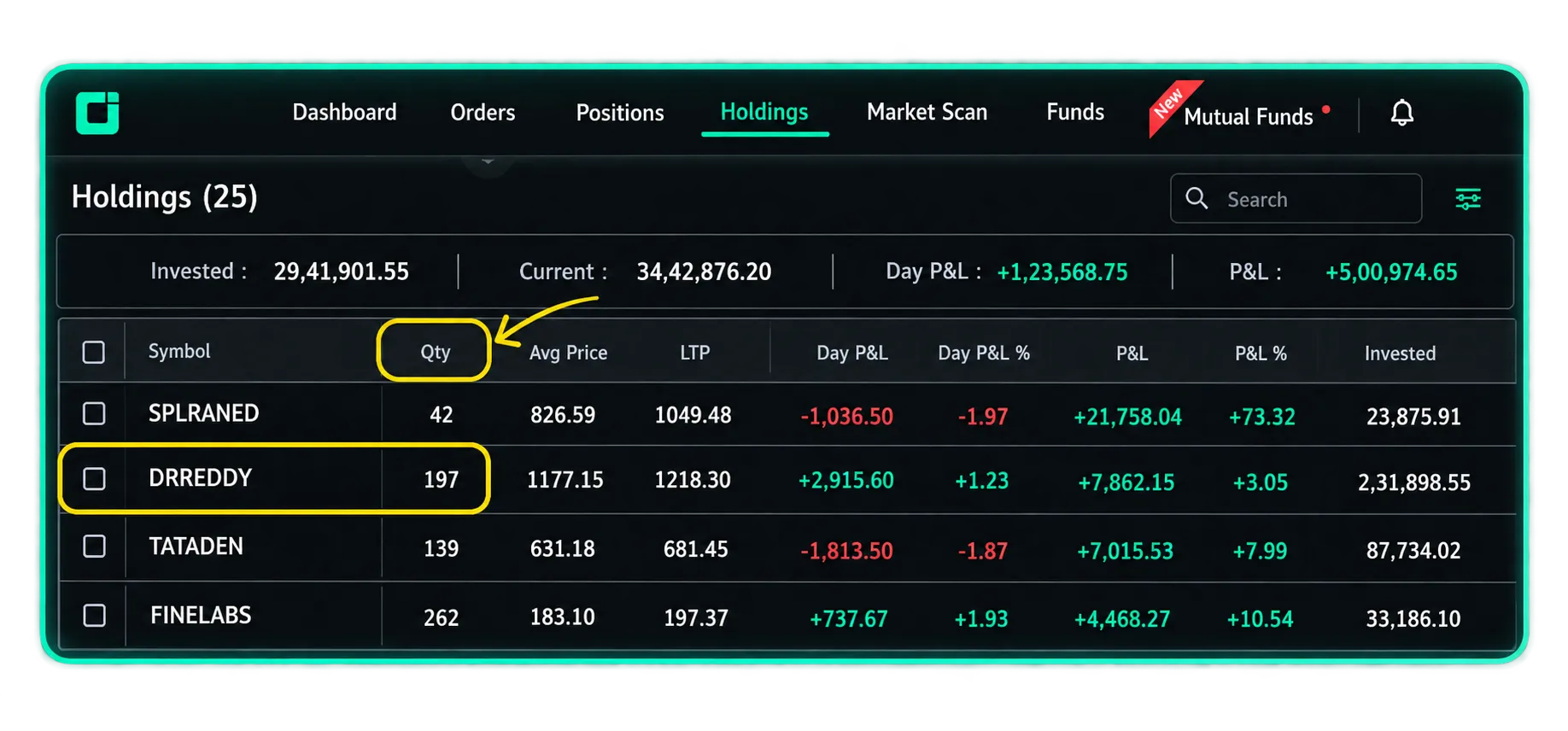
Task: Tick the DRREDDY row checkbox
Action: pos(94,479)
